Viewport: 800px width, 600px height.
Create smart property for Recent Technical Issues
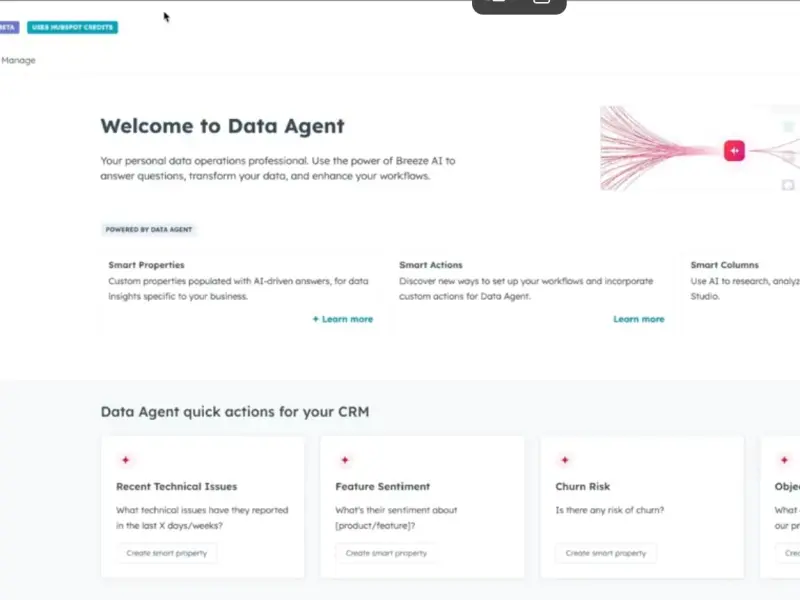coord(167,553)
